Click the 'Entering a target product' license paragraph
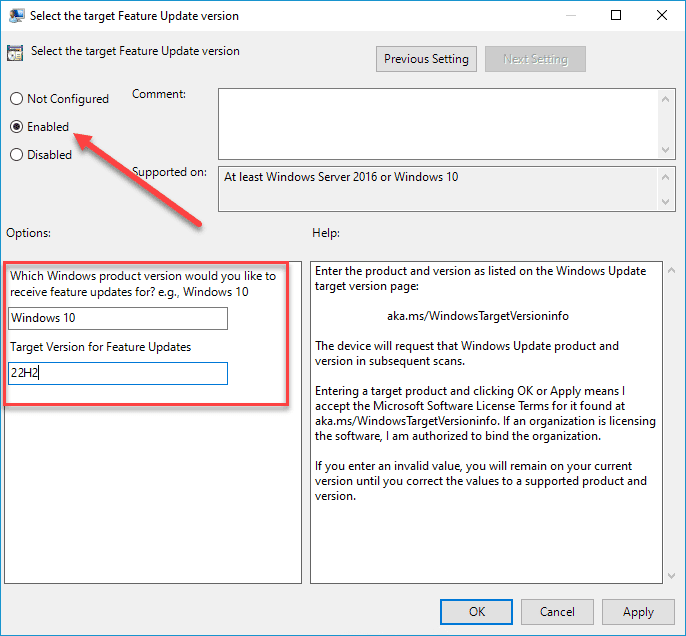Viewport: 686px width, 636px height. [485, 413]
